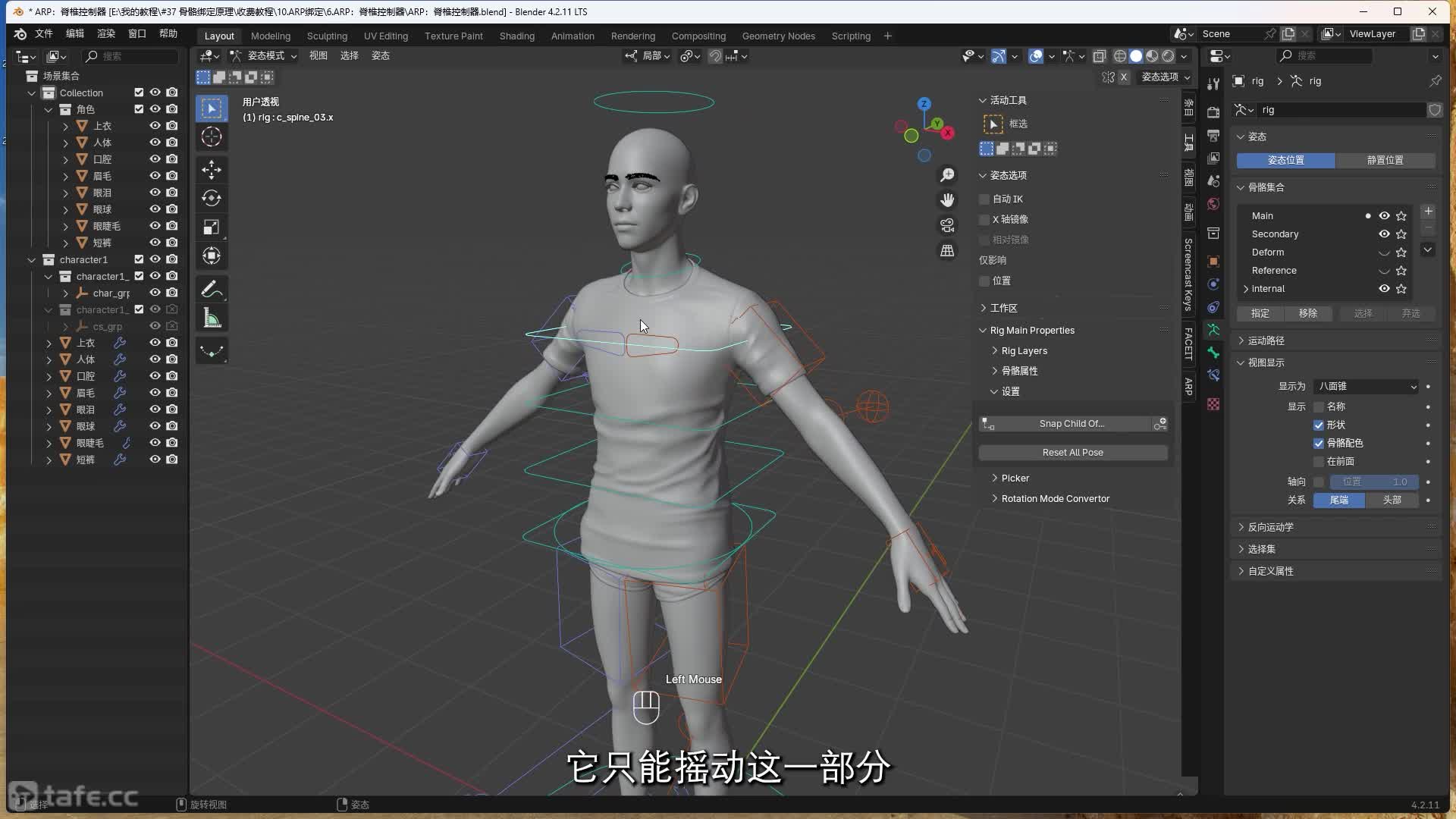This screenshot has width=1456, height=819.
Task: Switch to the Sculpting workspace tab
Action: [327, 36]
